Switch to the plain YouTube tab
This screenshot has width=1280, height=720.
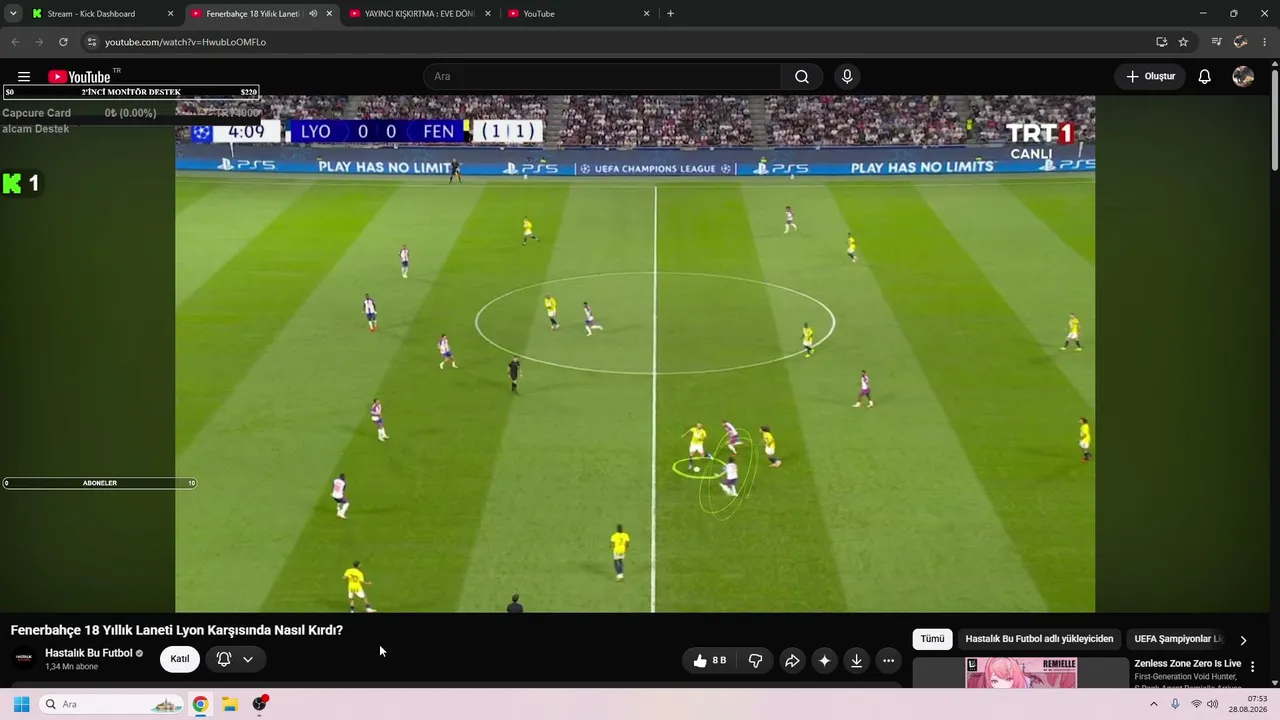577,14
